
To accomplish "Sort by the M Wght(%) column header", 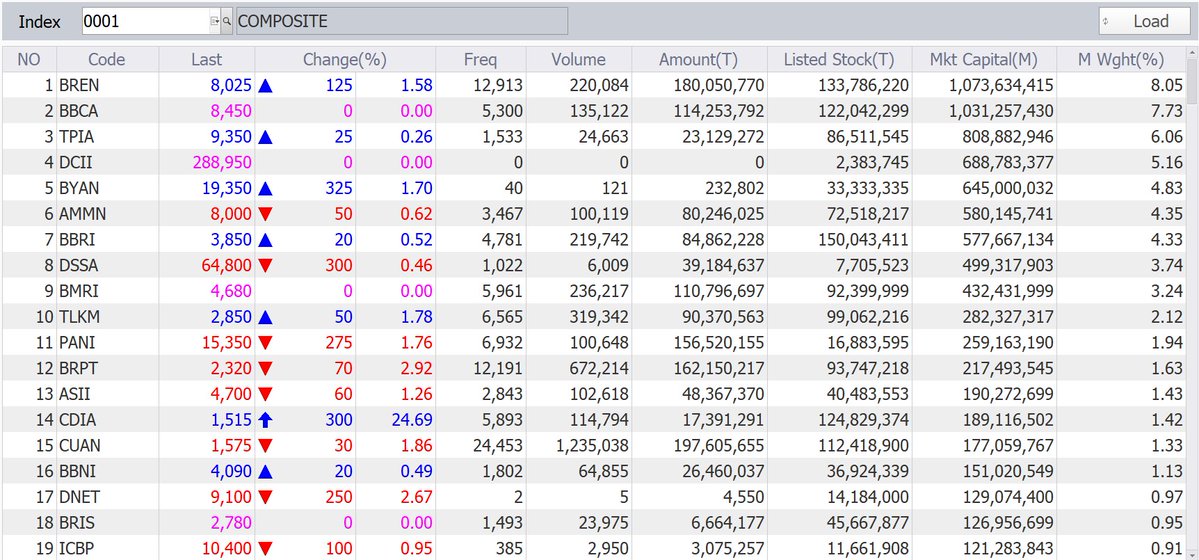I will [1121, 60].
